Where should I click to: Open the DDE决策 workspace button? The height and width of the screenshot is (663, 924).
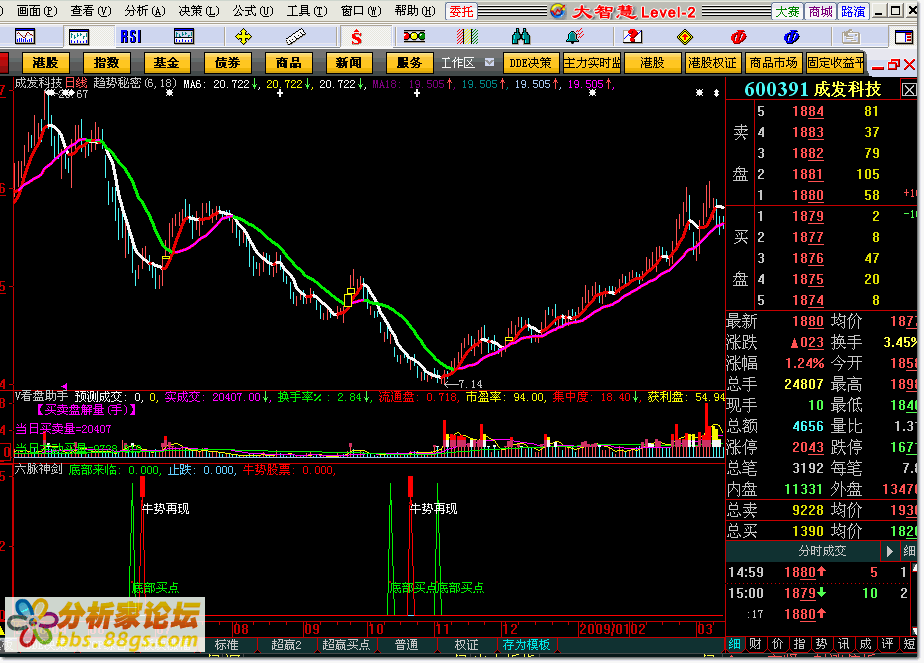tap(530, 62)
